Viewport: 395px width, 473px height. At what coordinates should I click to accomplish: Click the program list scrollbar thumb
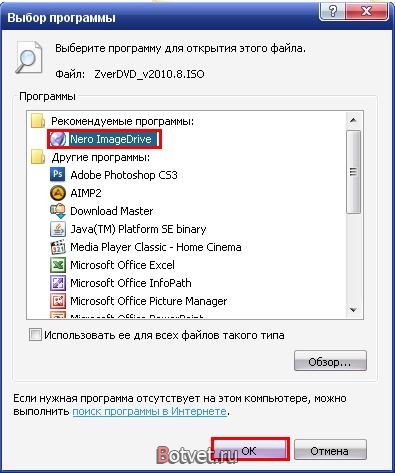pyautogui.click(x=353, y=172)
